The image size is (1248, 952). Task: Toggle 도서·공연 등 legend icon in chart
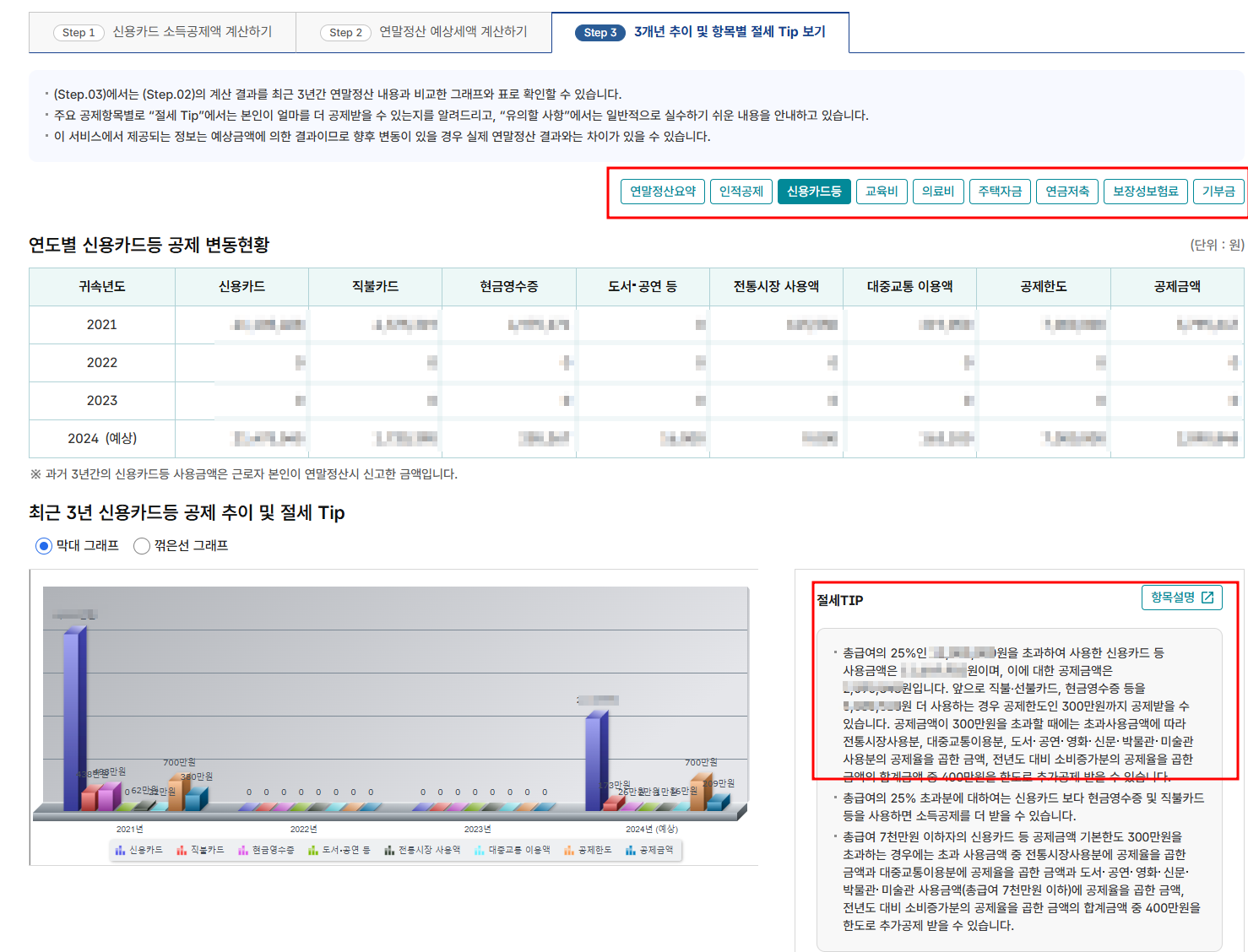pyautogui.click(x=313, y=850)
